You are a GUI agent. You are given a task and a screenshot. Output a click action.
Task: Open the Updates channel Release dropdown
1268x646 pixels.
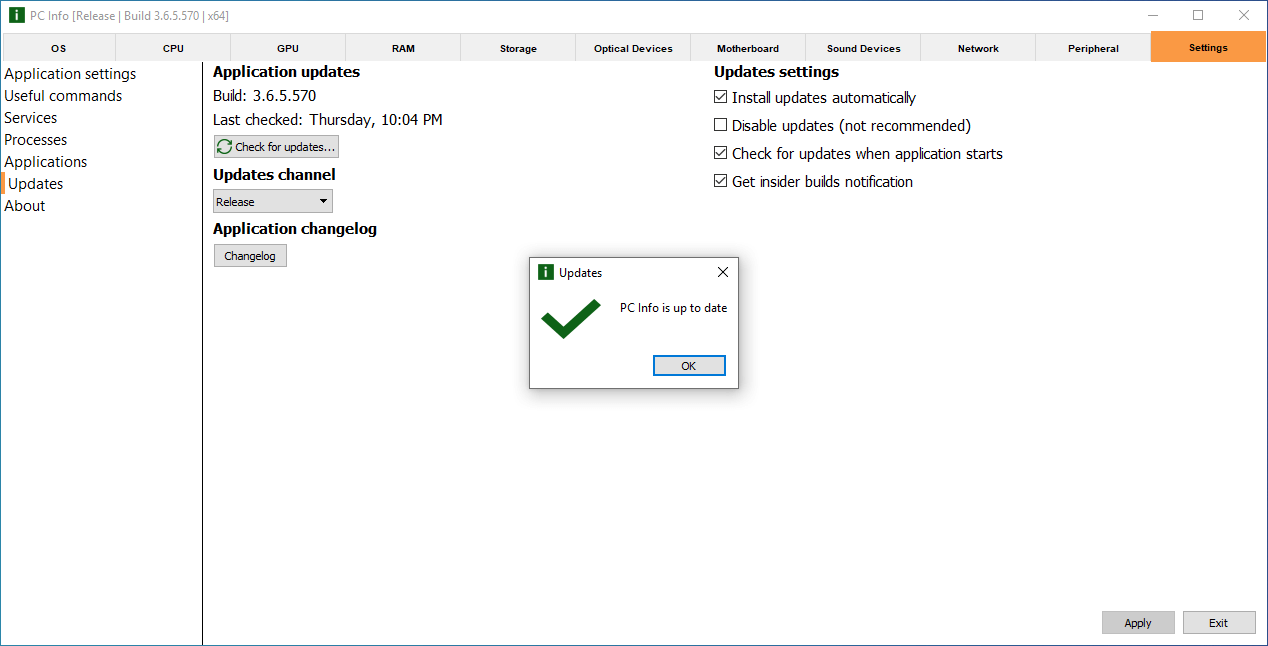coord(273,202)
